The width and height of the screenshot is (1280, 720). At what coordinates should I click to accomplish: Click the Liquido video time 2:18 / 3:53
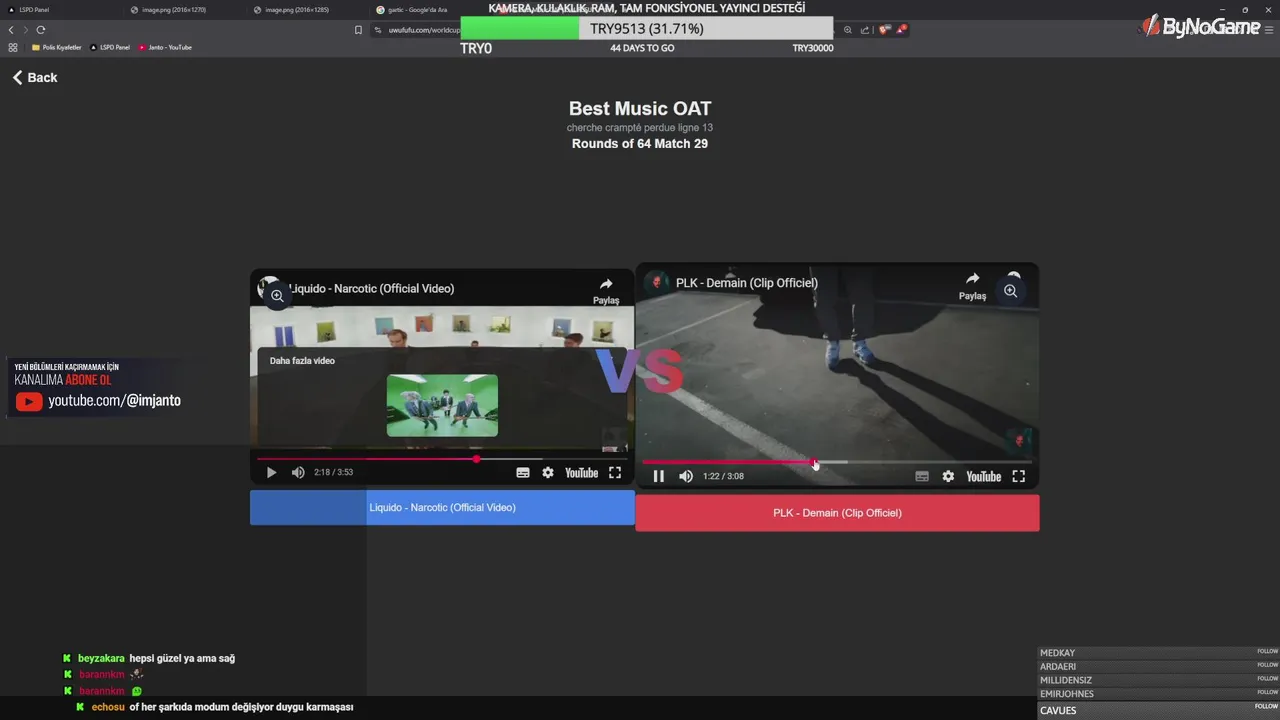[x=333, y=473]
